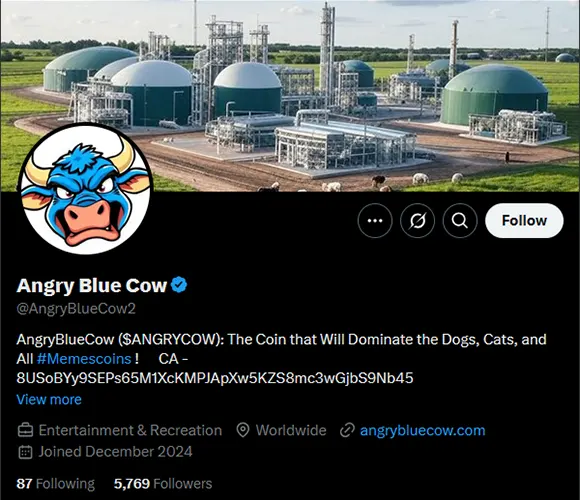Expand bio with View more
This screenshot has height=500, width=580.
point(49,399)
